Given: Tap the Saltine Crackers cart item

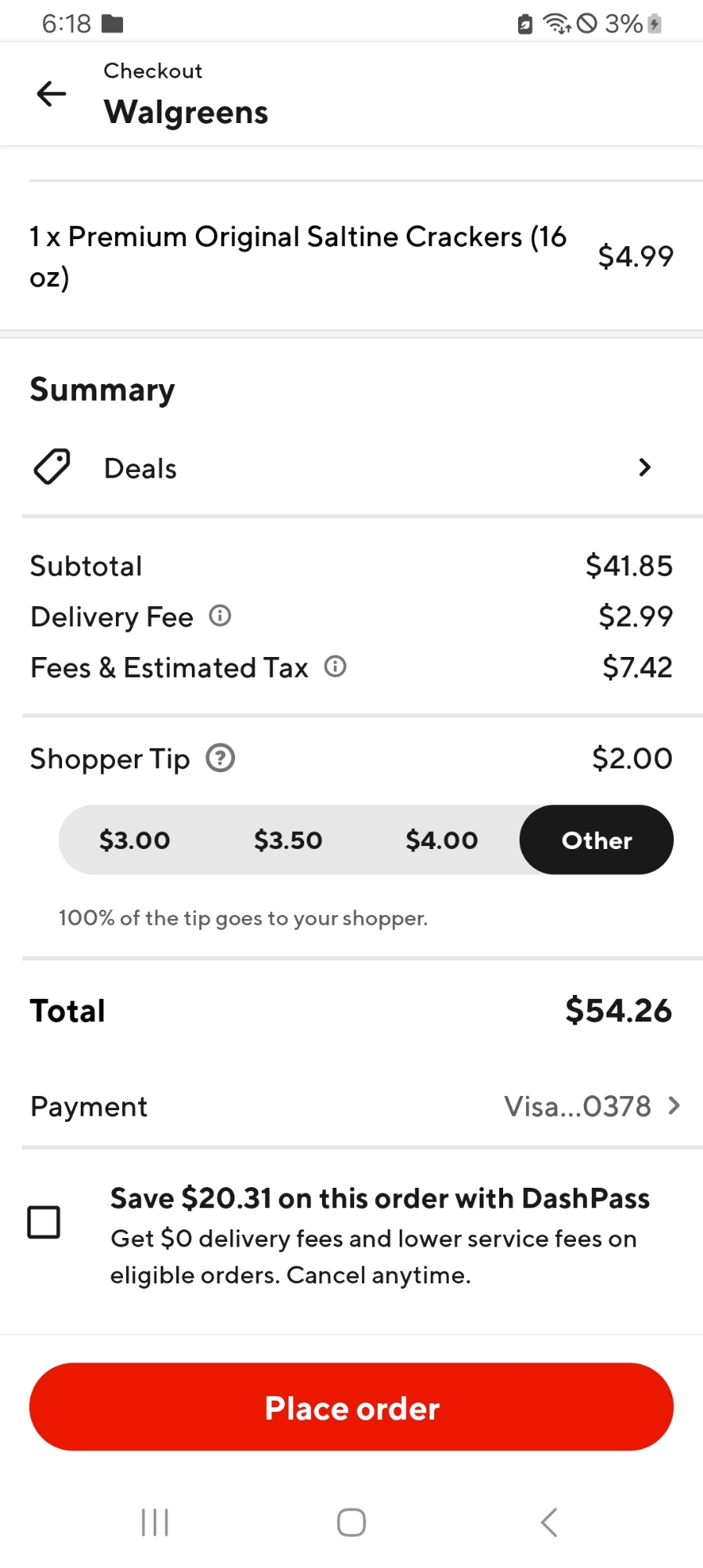Looking at the screenshot, I should pyautogui.click(x=298, y=256).
